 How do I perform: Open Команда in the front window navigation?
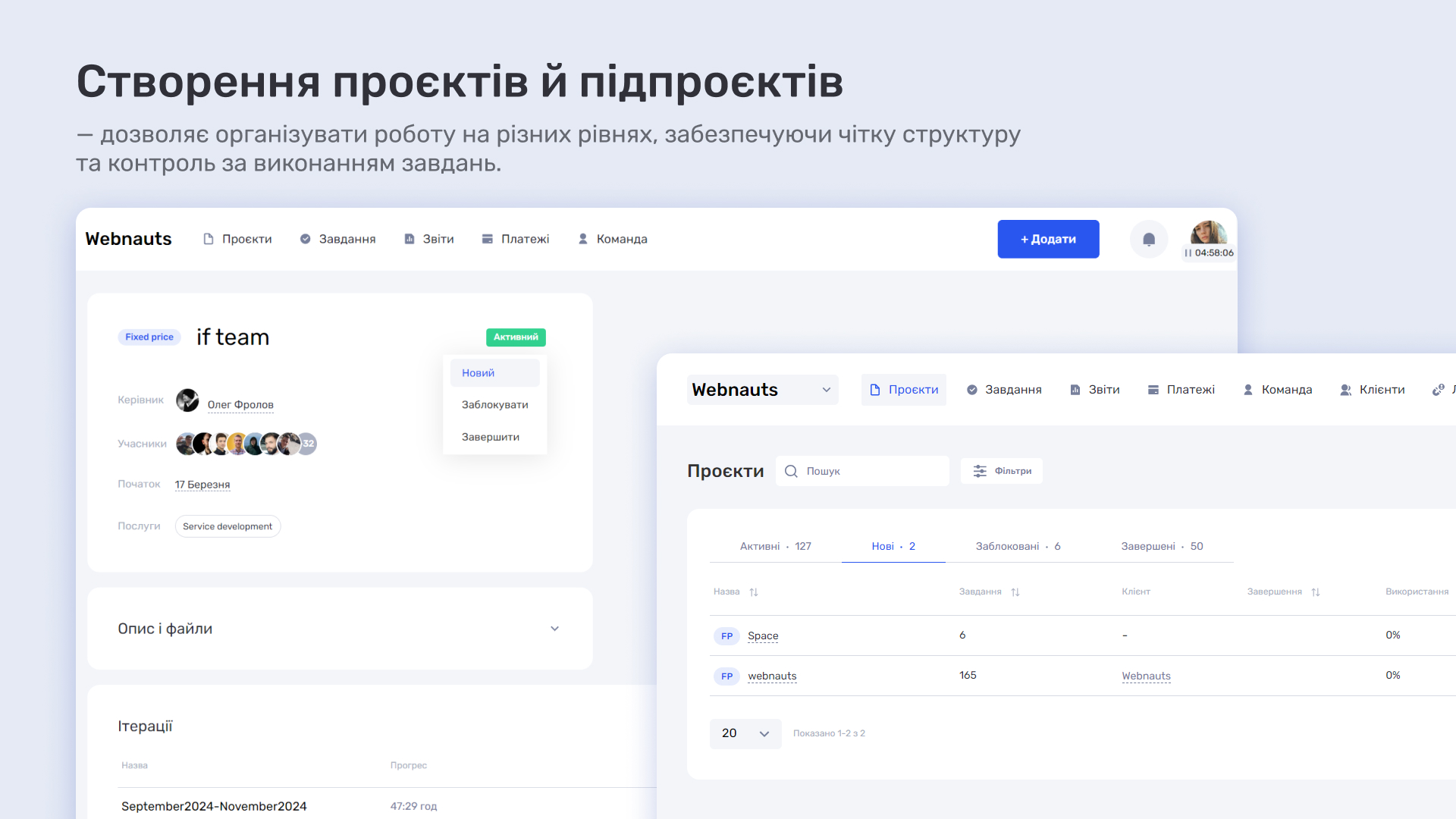pos(1278,390)
